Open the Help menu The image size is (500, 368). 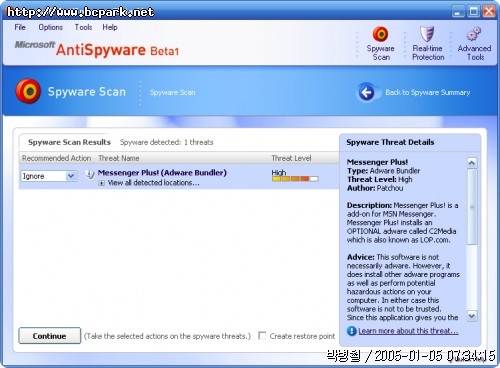tap(110, 27)
